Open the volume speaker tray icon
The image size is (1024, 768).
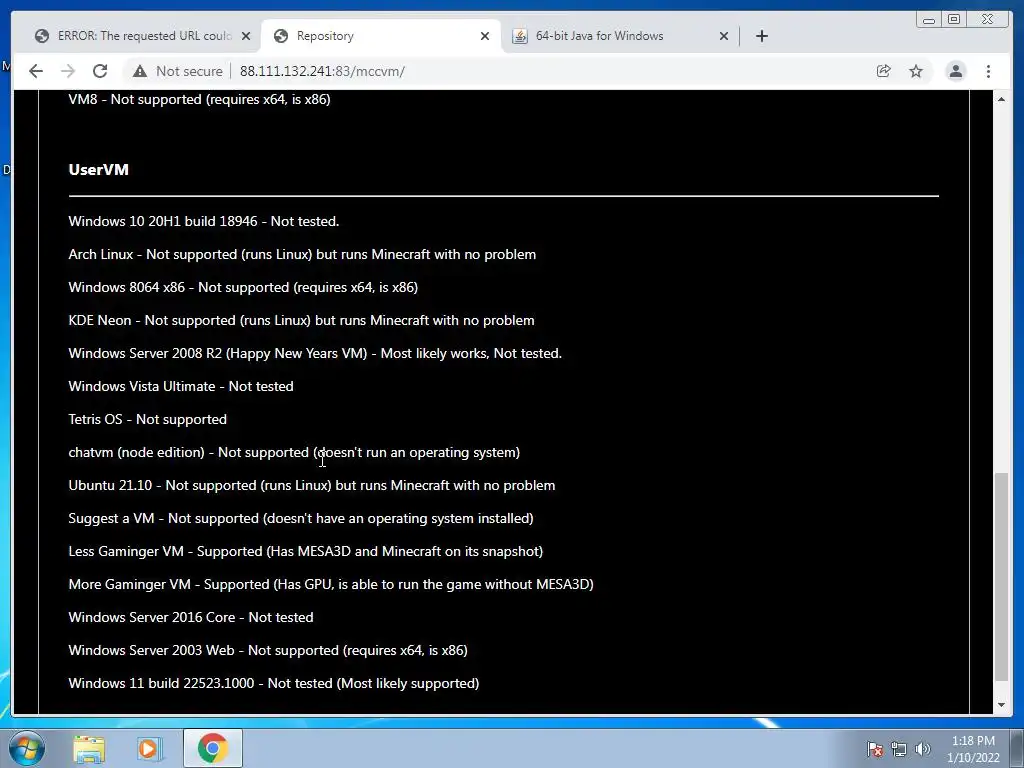click(x=923, y=749)
